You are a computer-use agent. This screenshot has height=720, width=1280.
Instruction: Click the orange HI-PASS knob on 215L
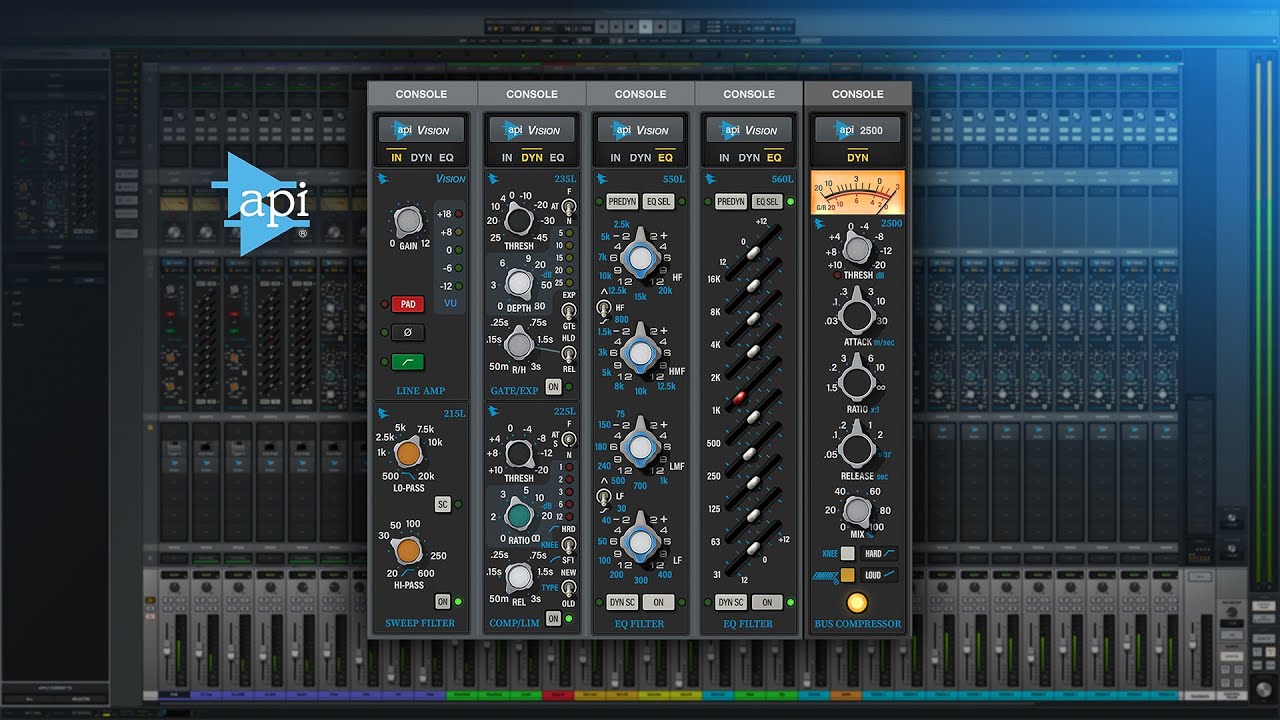pos(408,549)
